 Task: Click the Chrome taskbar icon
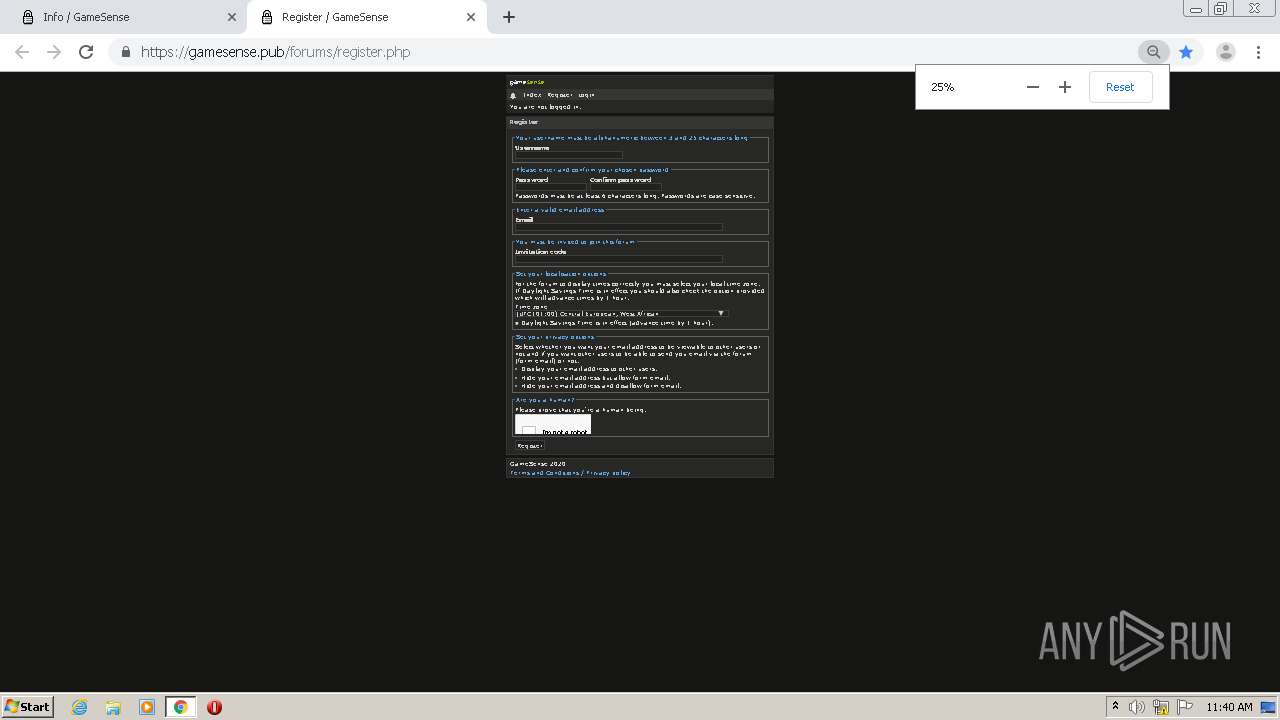tap(180, 707)
